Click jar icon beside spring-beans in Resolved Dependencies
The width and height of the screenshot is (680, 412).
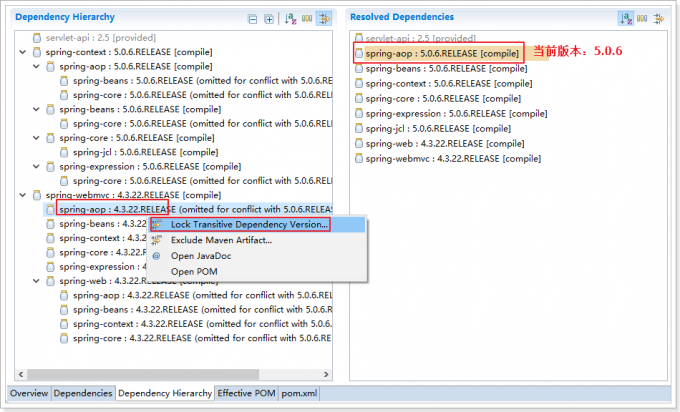click(x=358, y=68)
